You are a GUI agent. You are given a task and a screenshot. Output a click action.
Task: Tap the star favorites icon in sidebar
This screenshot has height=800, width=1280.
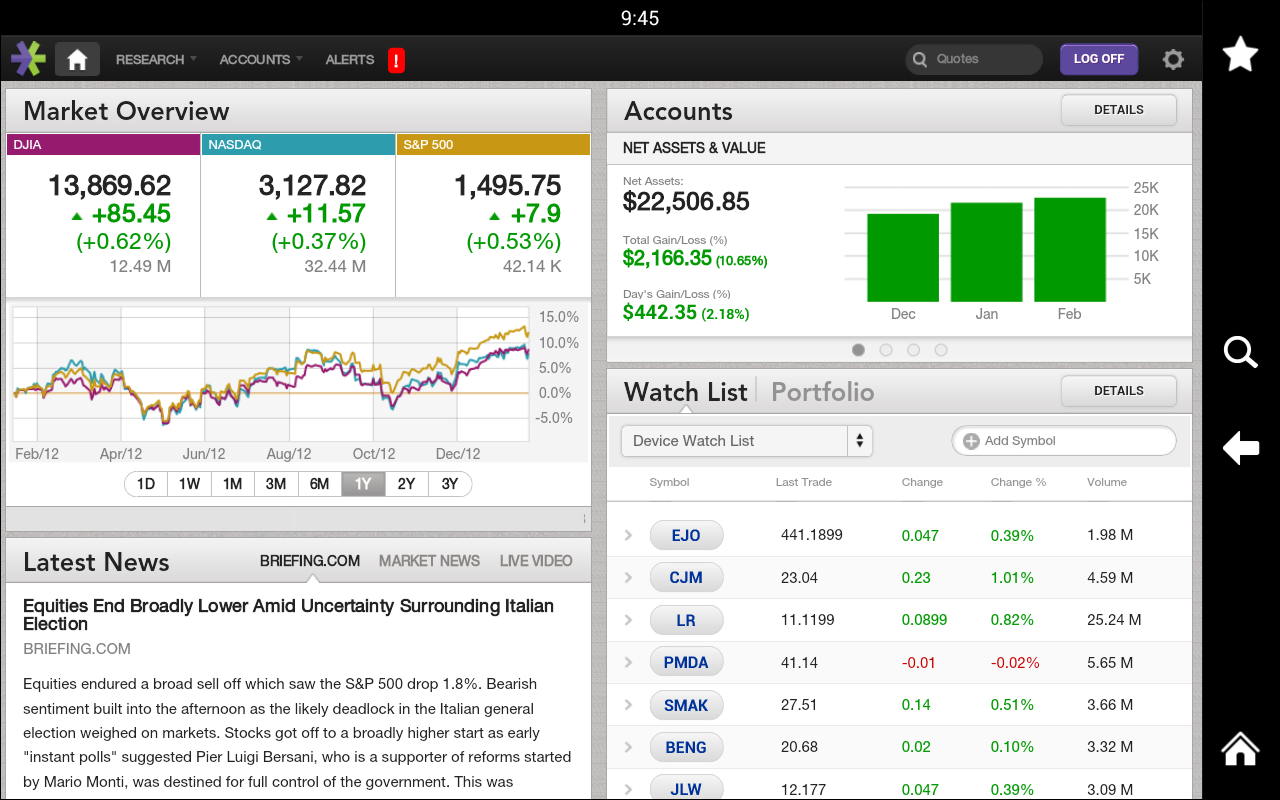(x=1240, y=54)
